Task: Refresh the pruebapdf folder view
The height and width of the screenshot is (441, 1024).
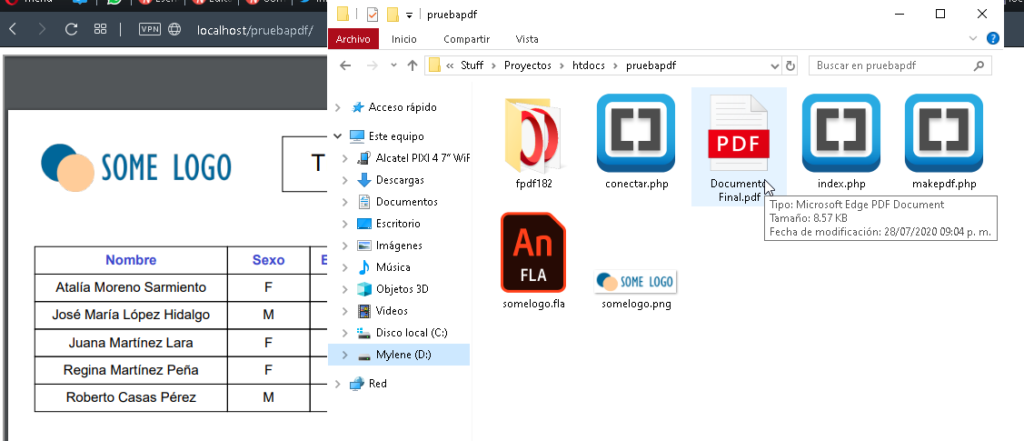Action: pyautogui.click(x=790, y=66)
